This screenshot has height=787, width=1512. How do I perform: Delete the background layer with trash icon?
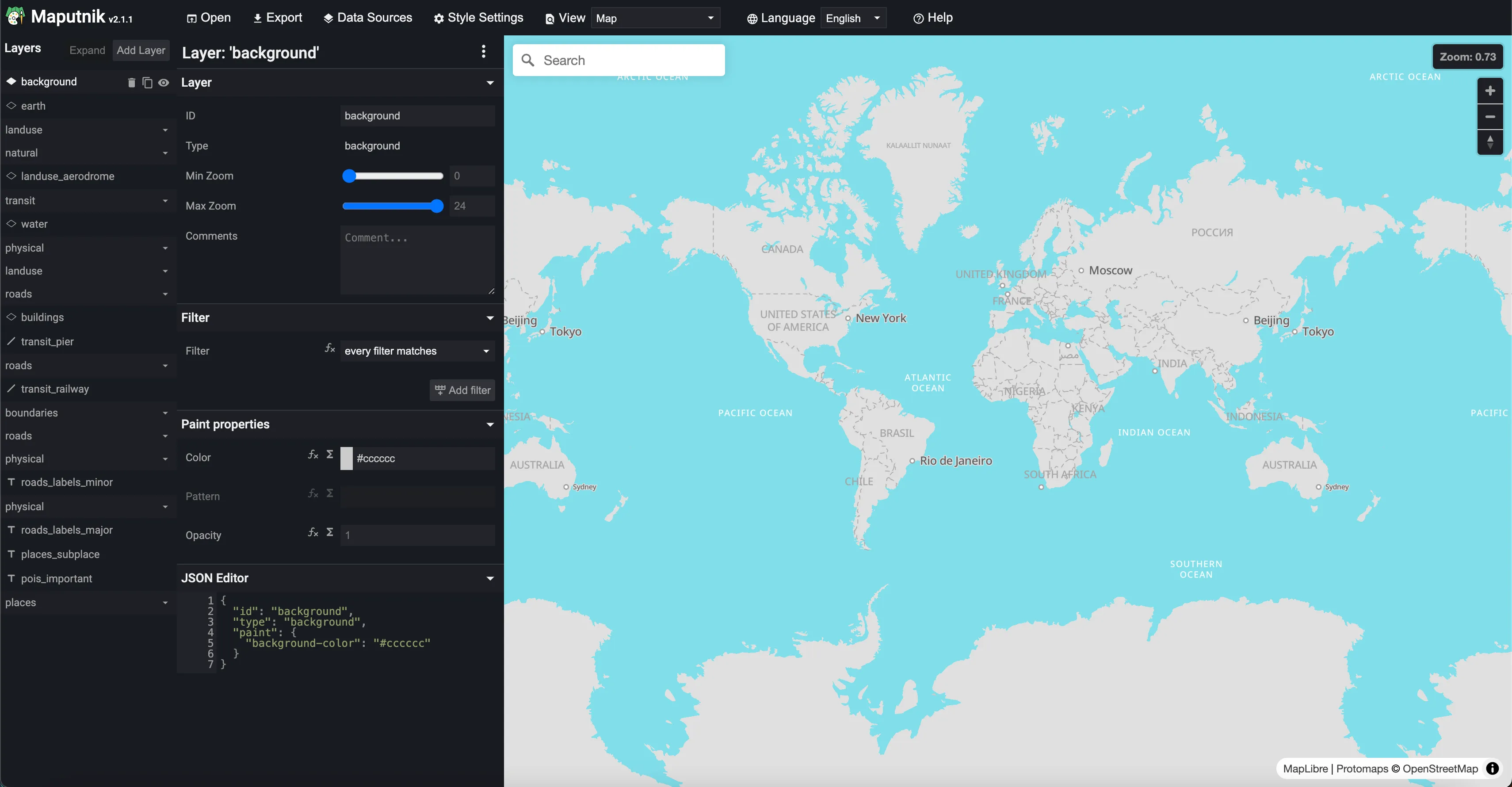pos(131,83)
